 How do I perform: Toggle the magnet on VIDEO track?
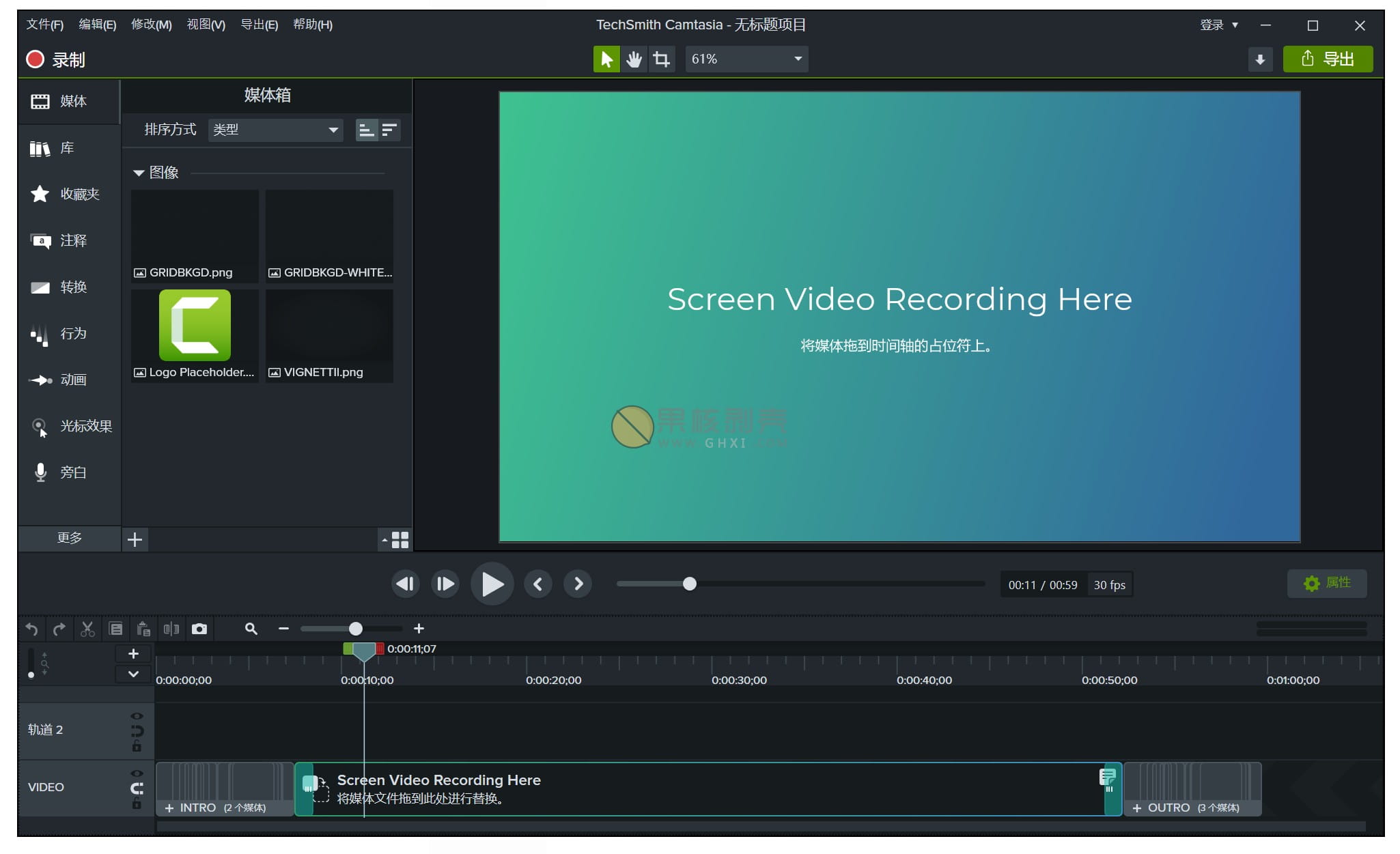(137, 789)
